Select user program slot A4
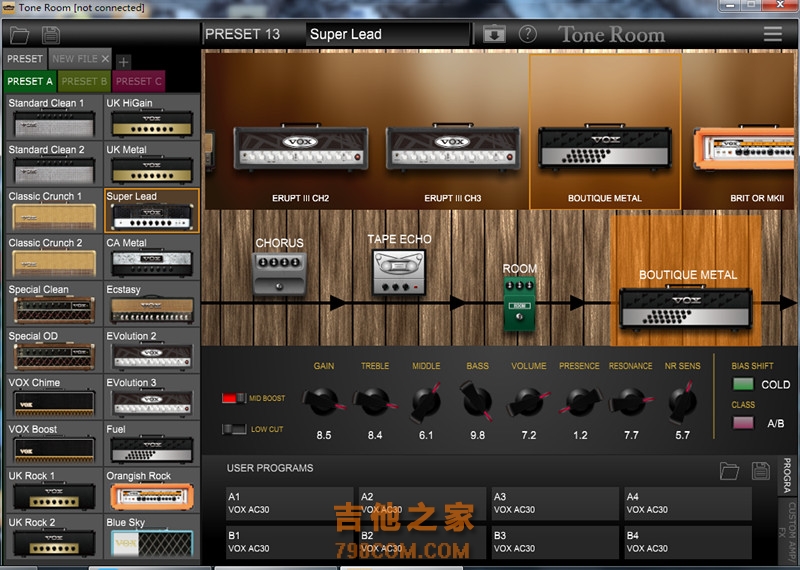Viewport: 800px width, 570px height. pos(688,503)
